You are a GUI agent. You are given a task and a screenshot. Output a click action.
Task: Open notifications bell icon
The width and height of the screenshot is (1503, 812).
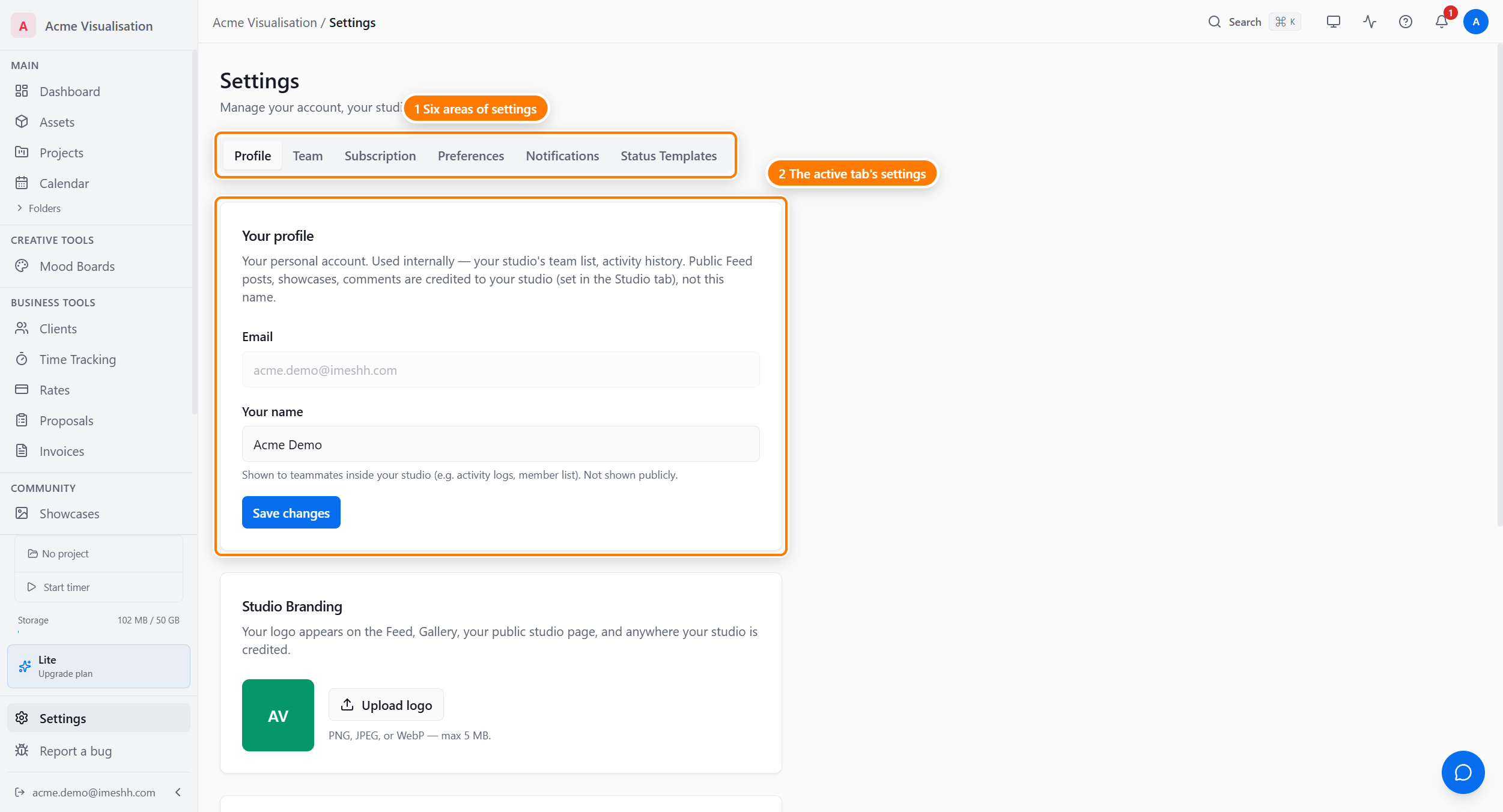click(1442, 22)
